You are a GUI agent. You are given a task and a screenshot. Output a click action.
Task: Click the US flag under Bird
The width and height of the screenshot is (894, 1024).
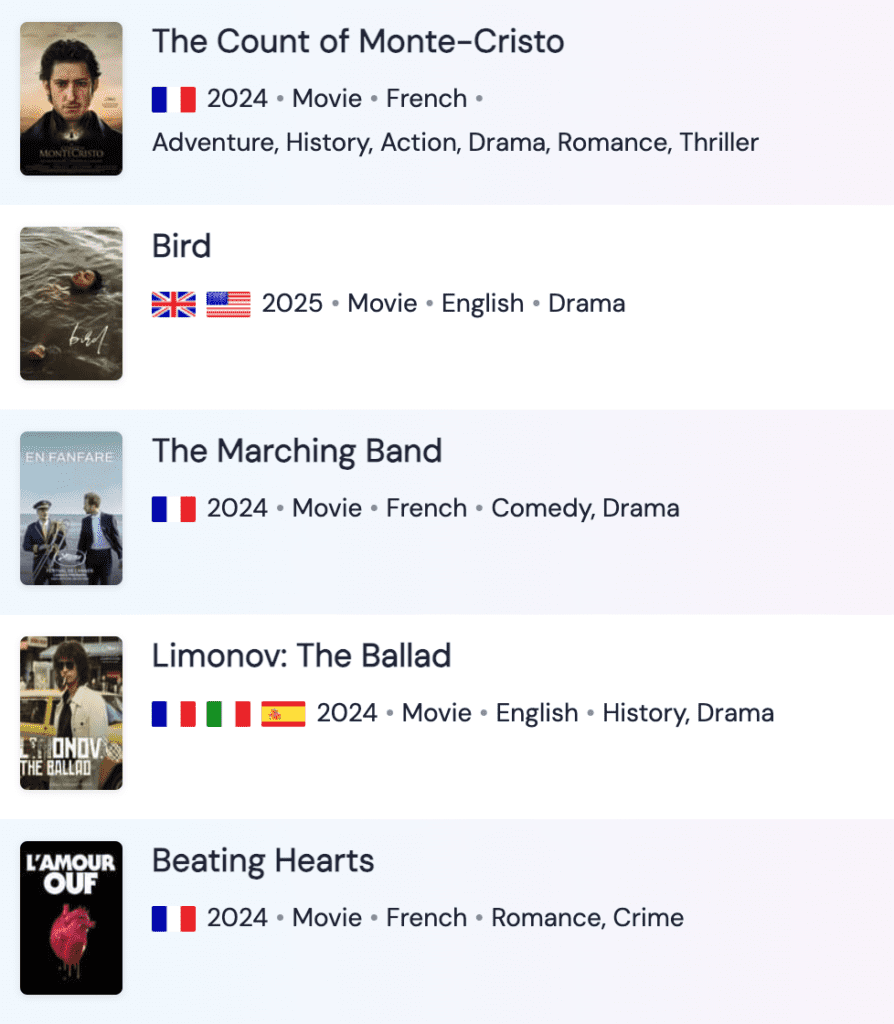[x=229, y=304]
